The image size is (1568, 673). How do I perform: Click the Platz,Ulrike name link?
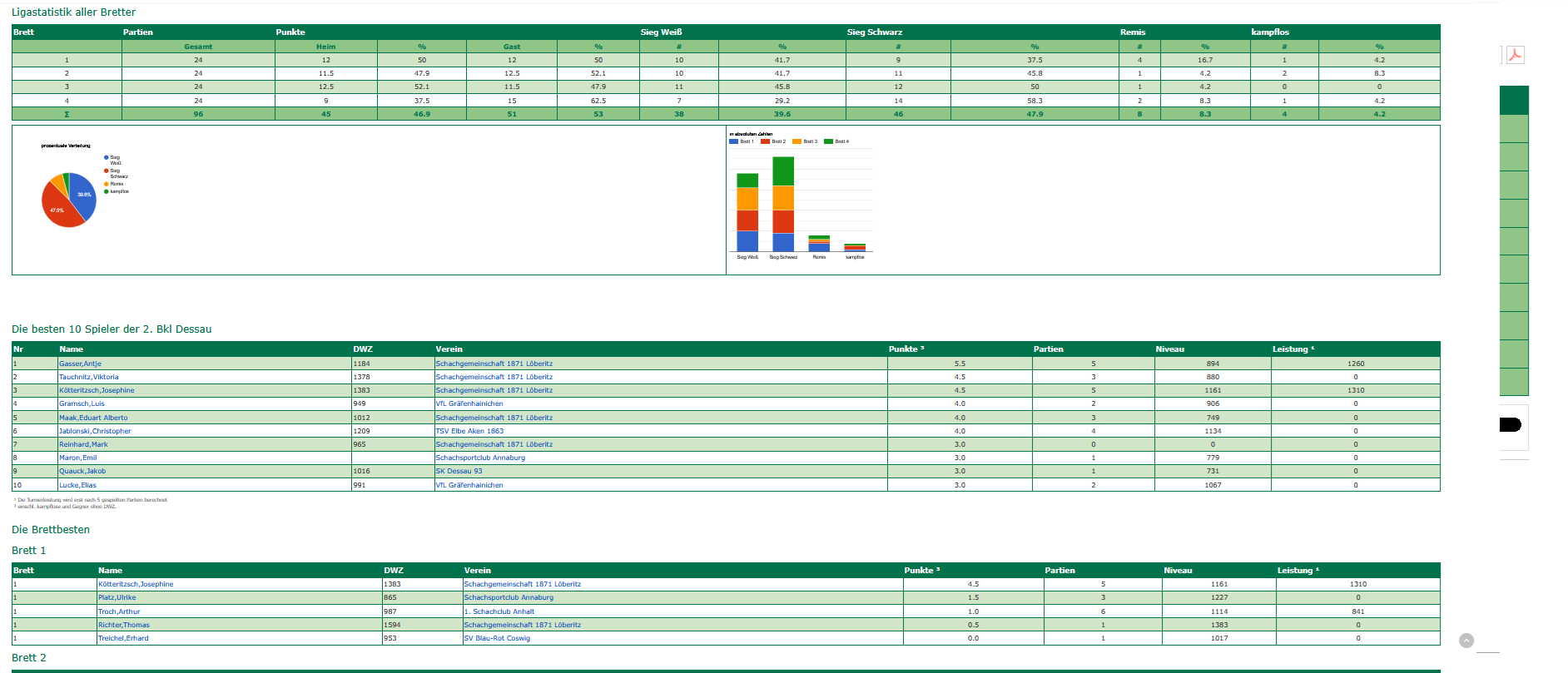click(x=117, y=597)
